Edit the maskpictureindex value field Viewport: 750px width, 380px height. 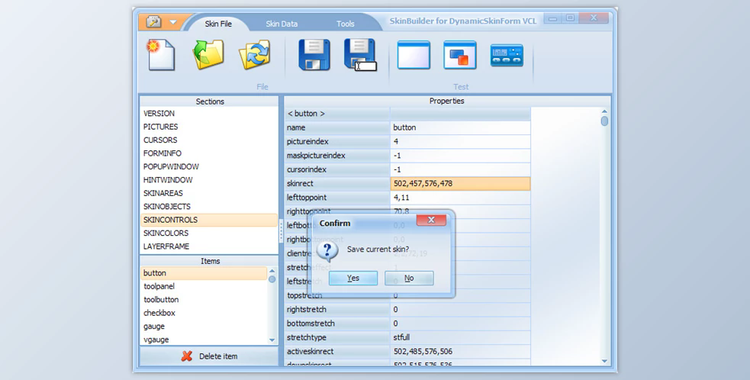[x=460, y=156]
